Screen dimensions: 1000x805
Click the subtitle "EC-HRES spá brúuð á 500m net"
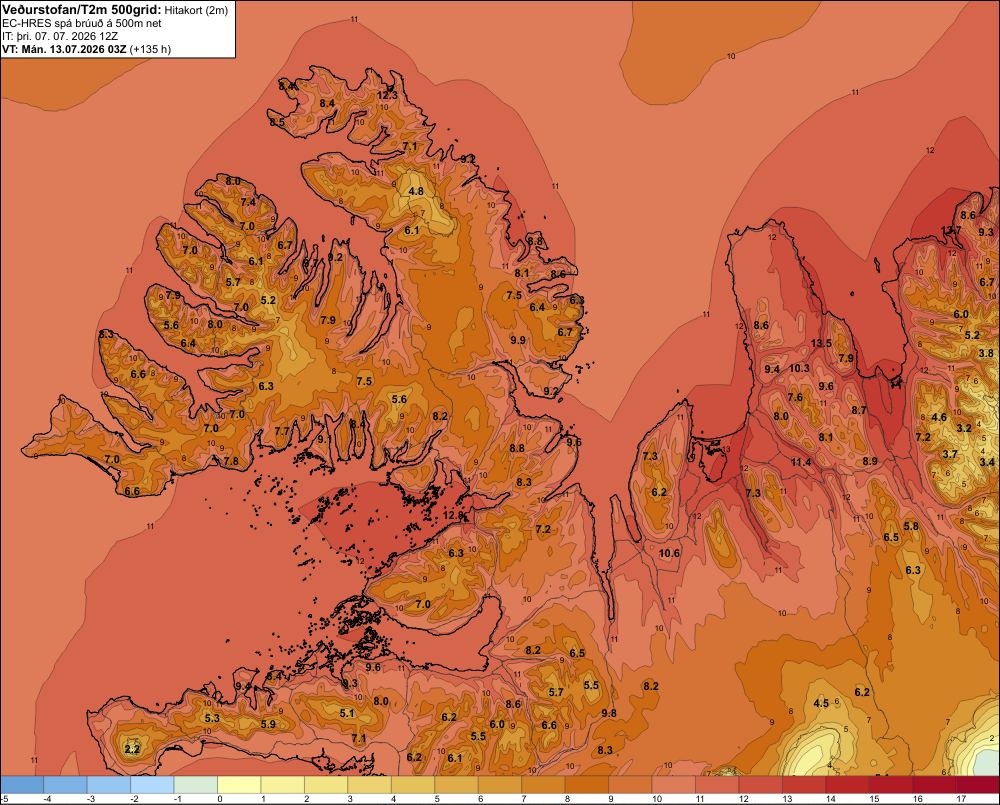(82, 24)
